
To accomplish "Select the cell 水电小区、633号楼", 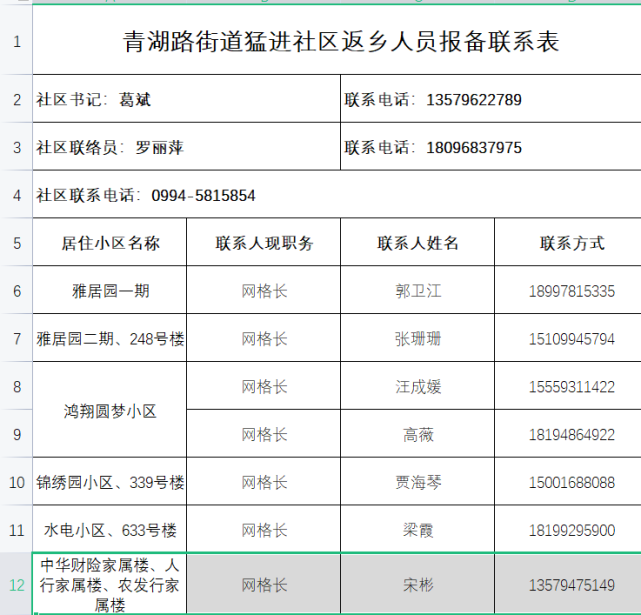I will click(110, 530).
